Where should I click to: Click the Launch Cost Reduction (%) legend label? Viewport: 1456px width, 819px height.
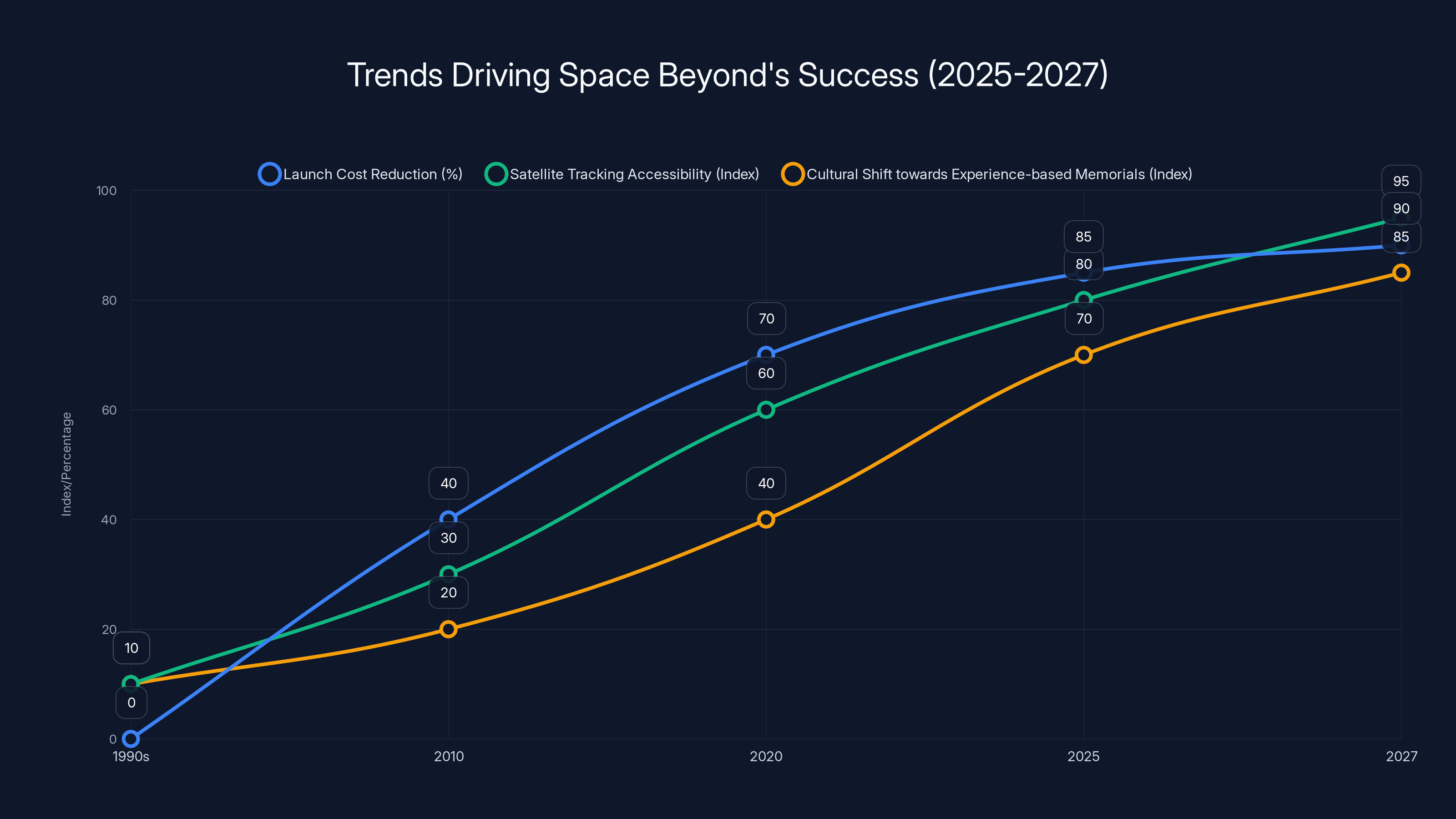click(x=373, y=174)
